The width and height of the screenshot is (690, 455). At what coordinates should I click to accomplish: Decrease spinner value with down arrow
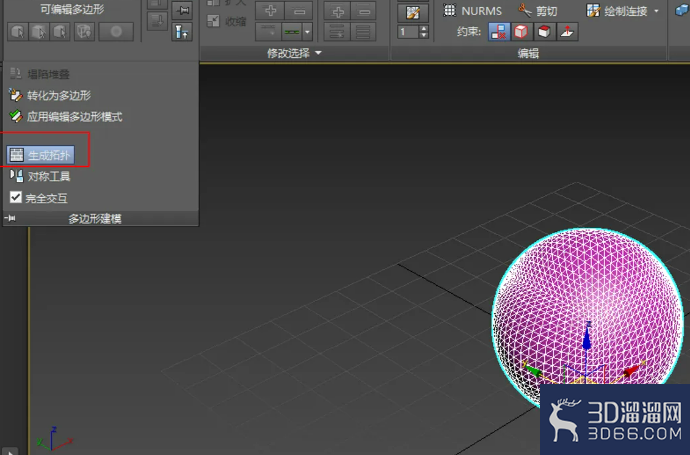point(424,35)
